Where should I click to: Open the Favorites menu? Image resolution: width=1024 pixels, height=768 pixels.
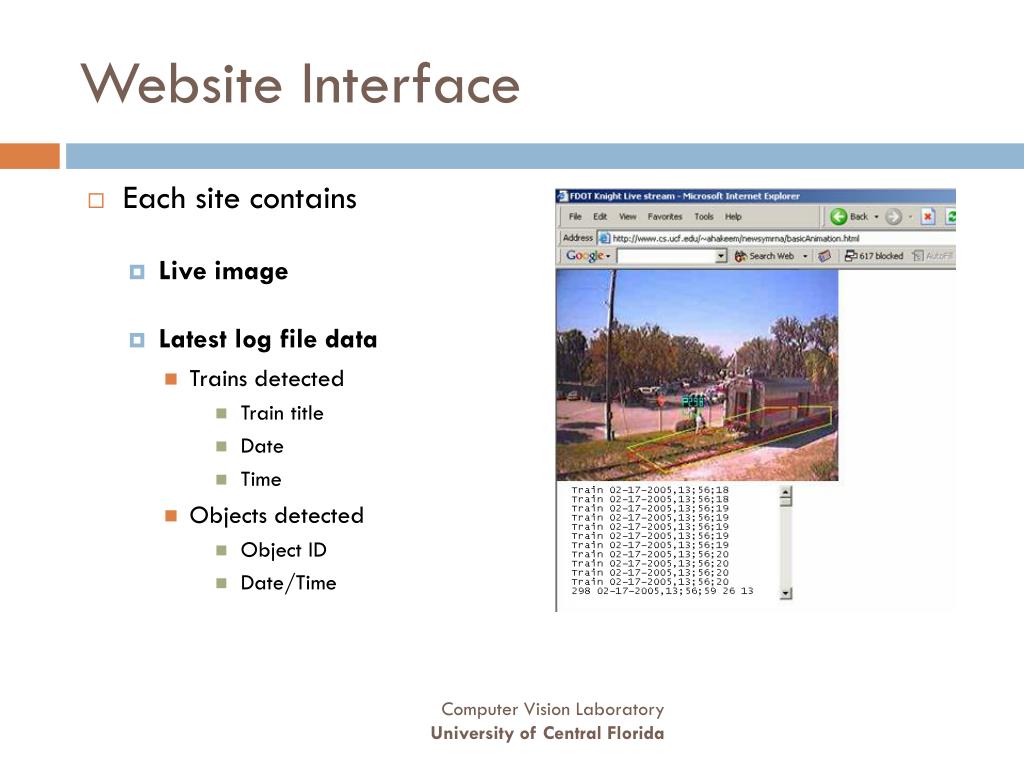tap(665, 217)
